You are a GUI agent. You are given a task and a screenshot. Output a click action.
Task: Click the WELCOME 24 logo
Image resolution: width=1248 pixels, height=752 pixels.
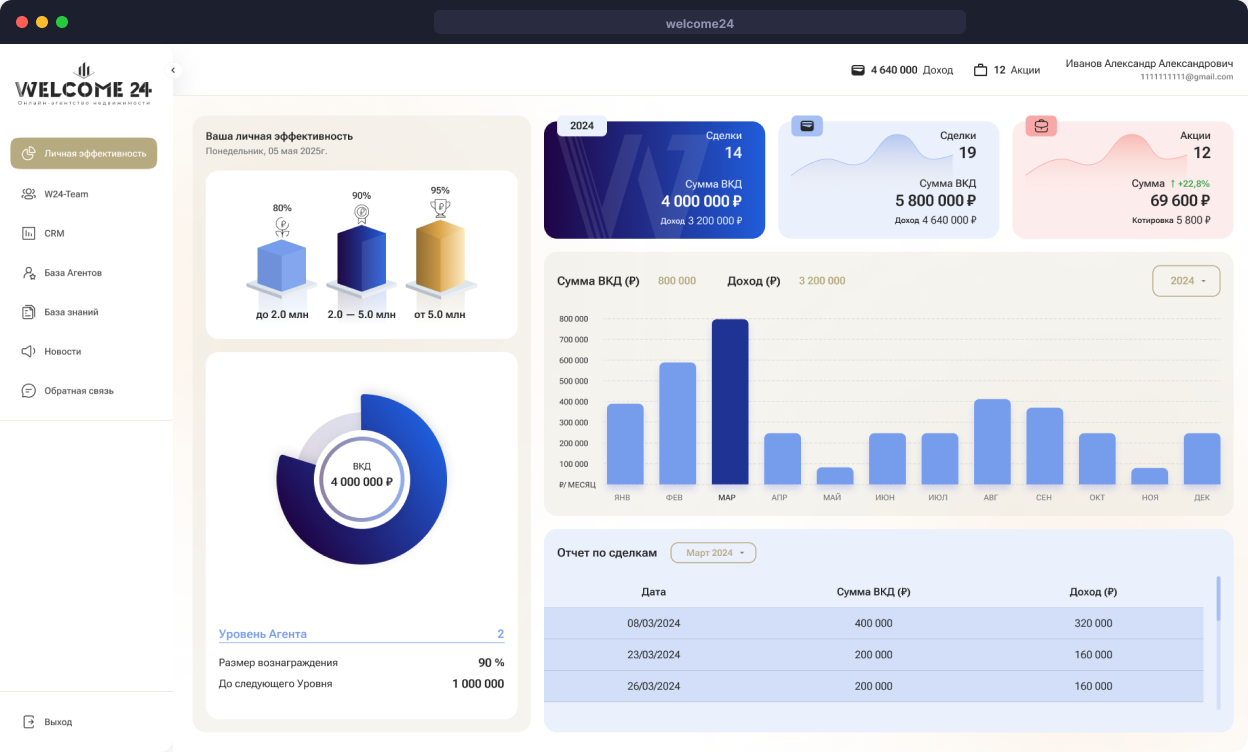[x=84, y=86]
